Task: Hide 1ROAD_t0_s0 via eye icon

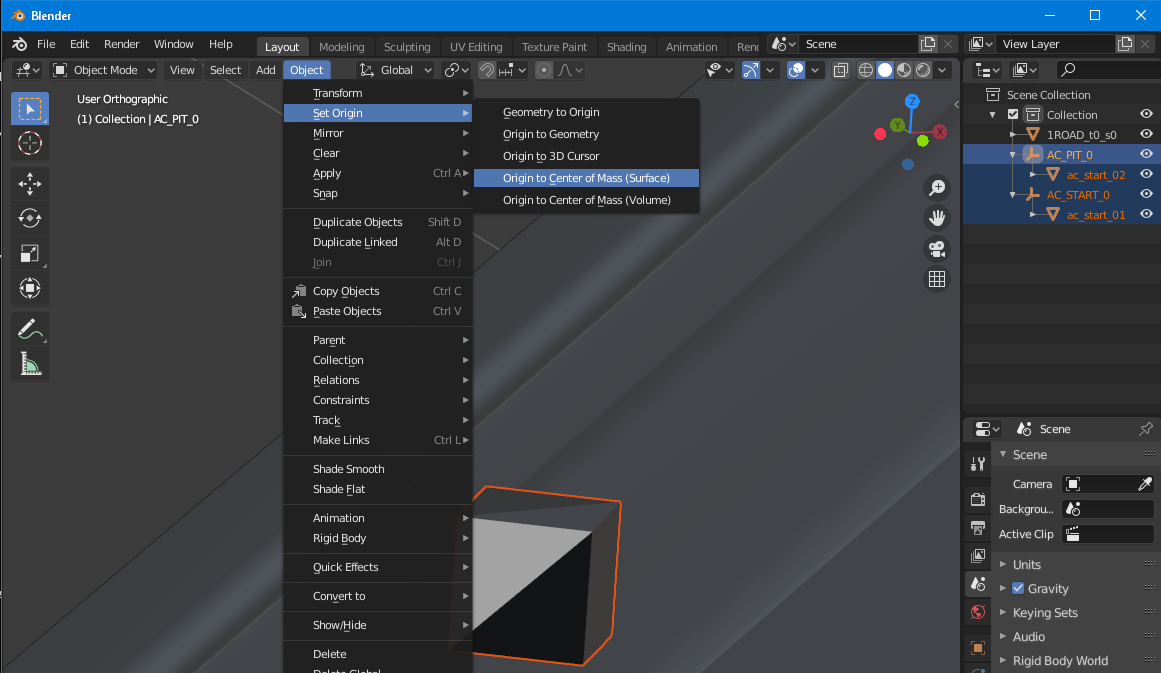Action: coord(1146,134)
